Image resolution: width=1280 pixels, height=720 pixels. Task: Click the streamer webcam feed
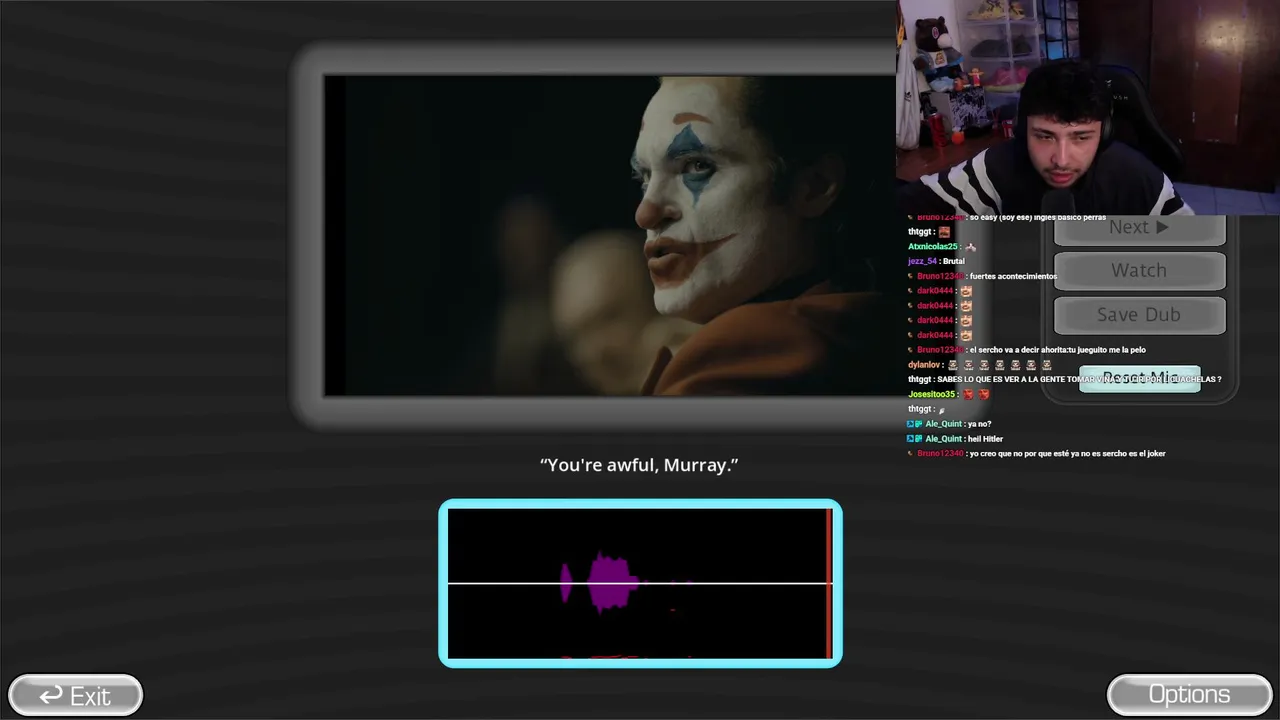pyautogui.click(x=1088, y=107)
